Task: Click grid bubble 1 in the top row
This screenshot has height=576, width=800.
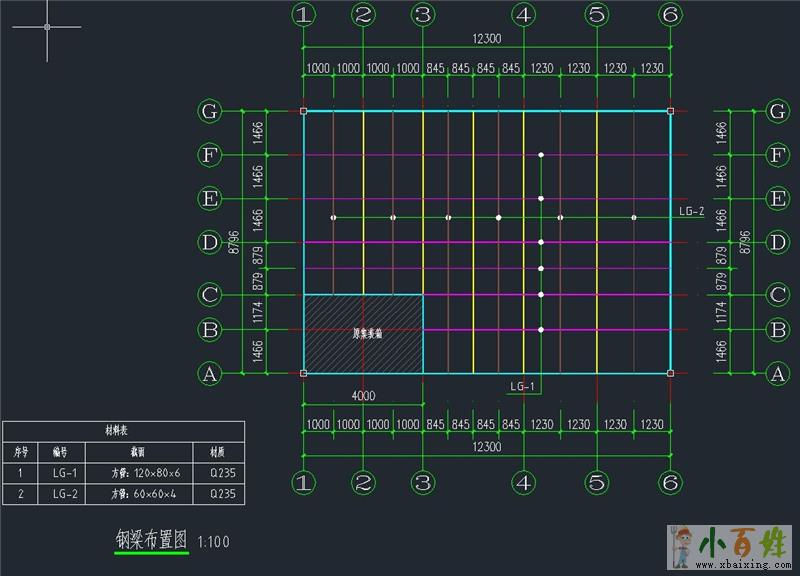Action: click(304, 15)
